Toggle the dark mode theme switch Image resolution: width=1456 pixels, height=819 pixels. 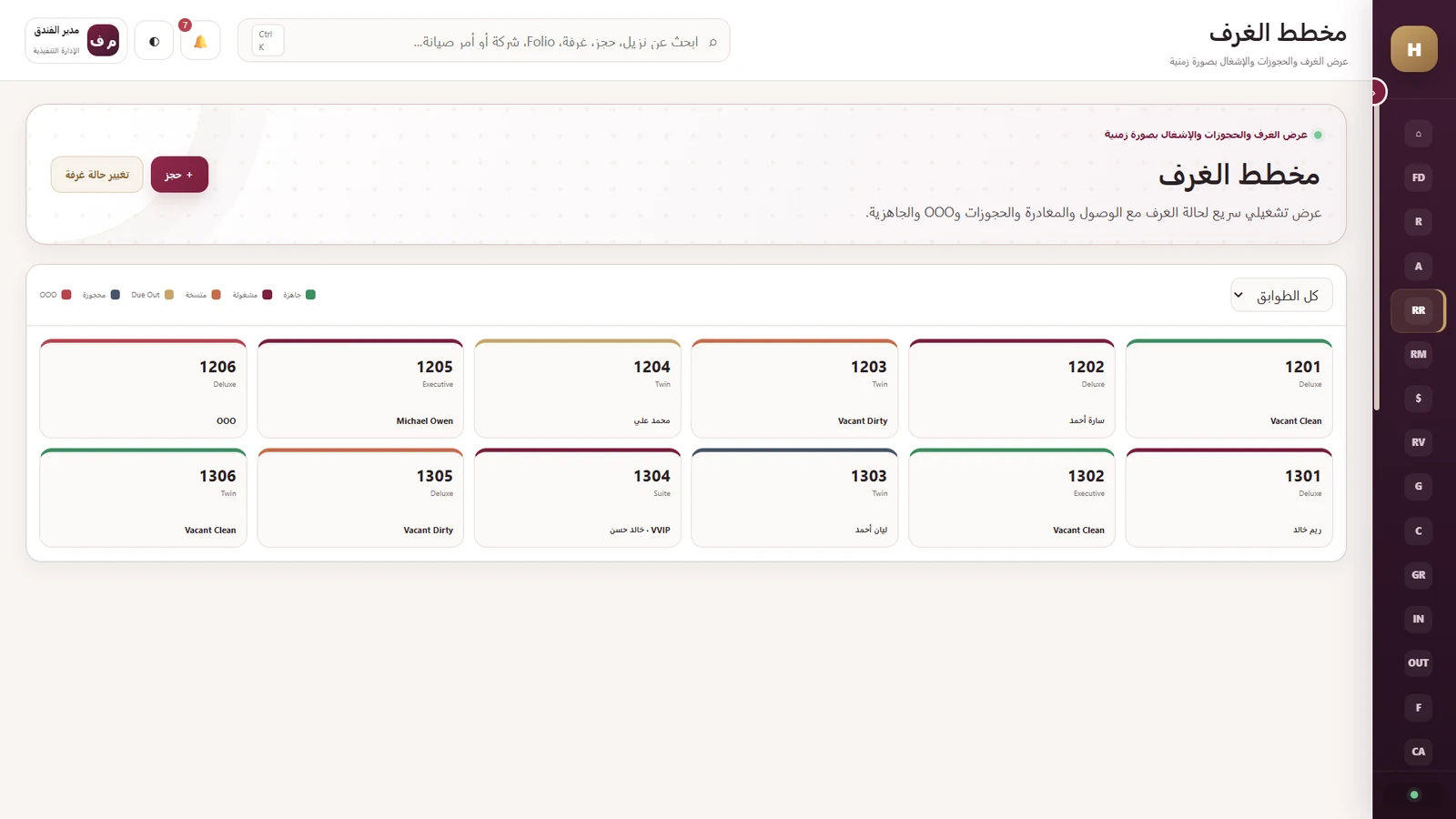pyautogui.click(x=154, y=41)
